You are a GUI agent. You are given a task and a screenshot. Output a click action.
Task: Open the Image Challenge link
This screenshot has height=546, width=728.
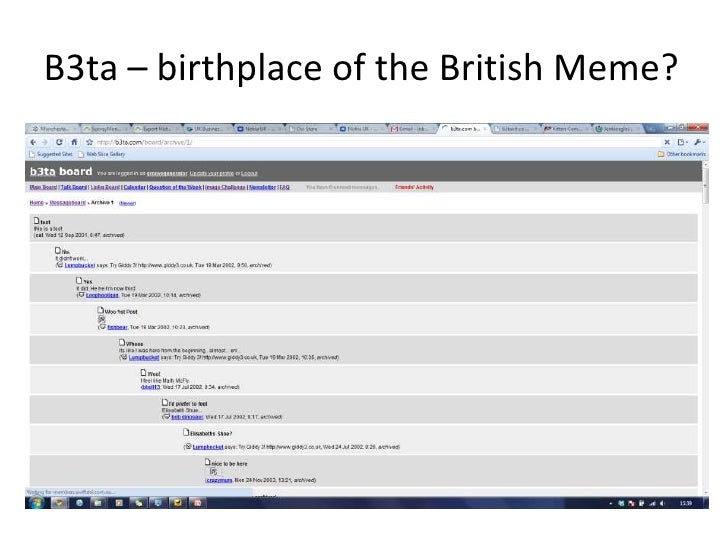225,187
